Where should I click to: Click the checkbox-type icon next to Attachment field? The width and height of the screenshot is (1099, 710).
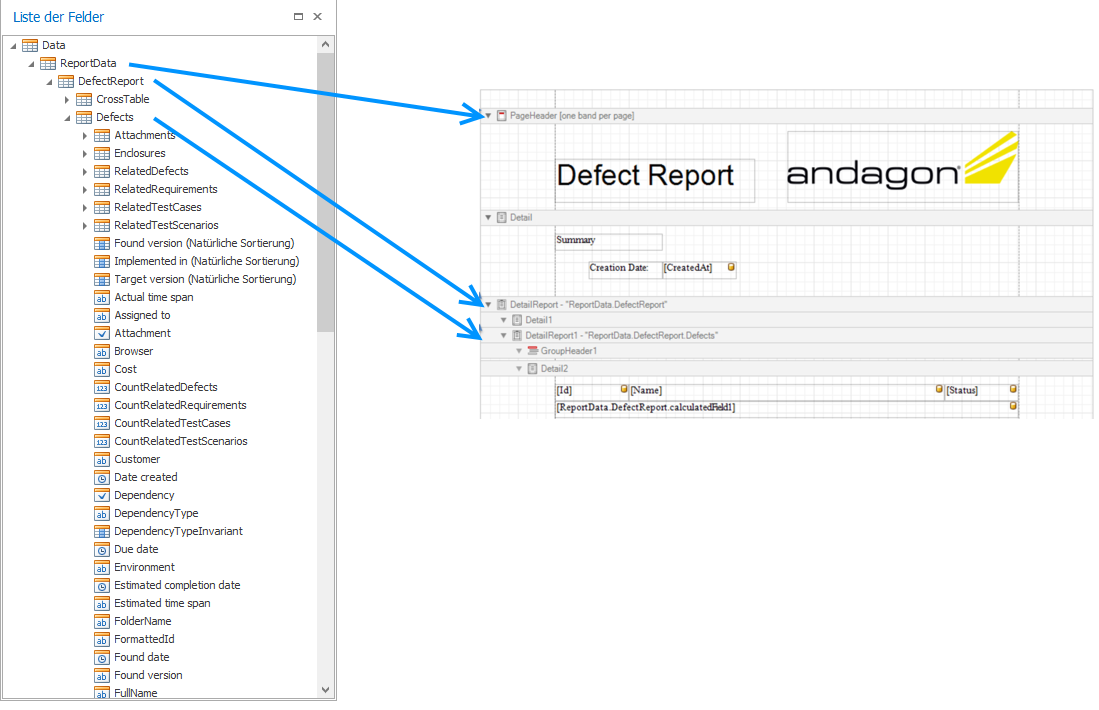tap(102, 333)
